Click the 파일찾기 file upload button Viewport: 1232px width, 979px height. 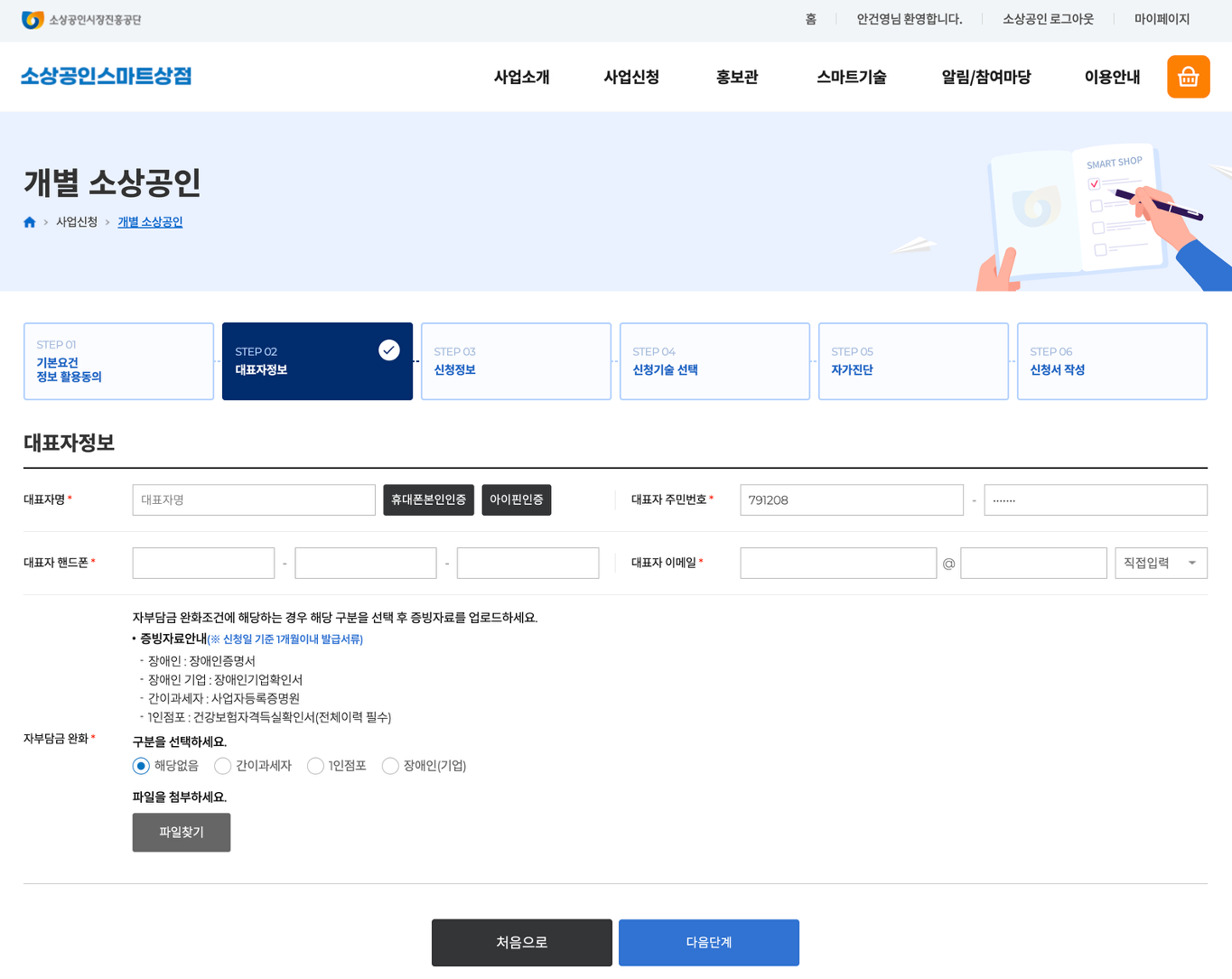click(x=182, y=833)
